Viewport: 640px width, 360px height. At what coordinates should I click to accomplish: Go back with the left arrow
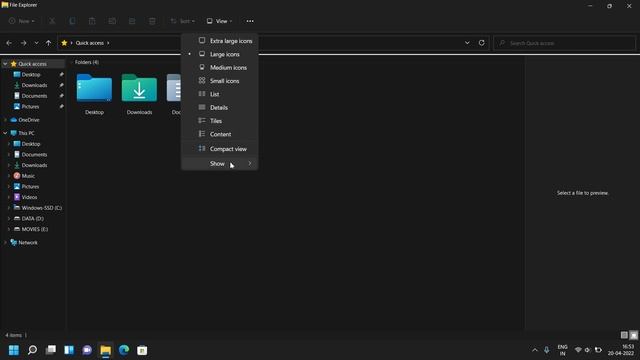(9, 43)
